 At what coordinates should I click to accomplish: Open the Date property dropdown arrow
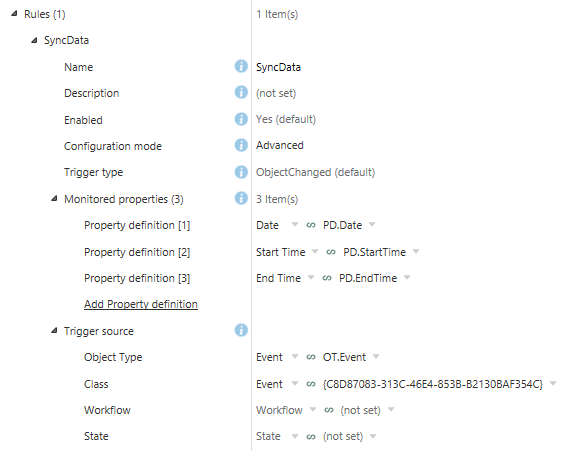295,224
